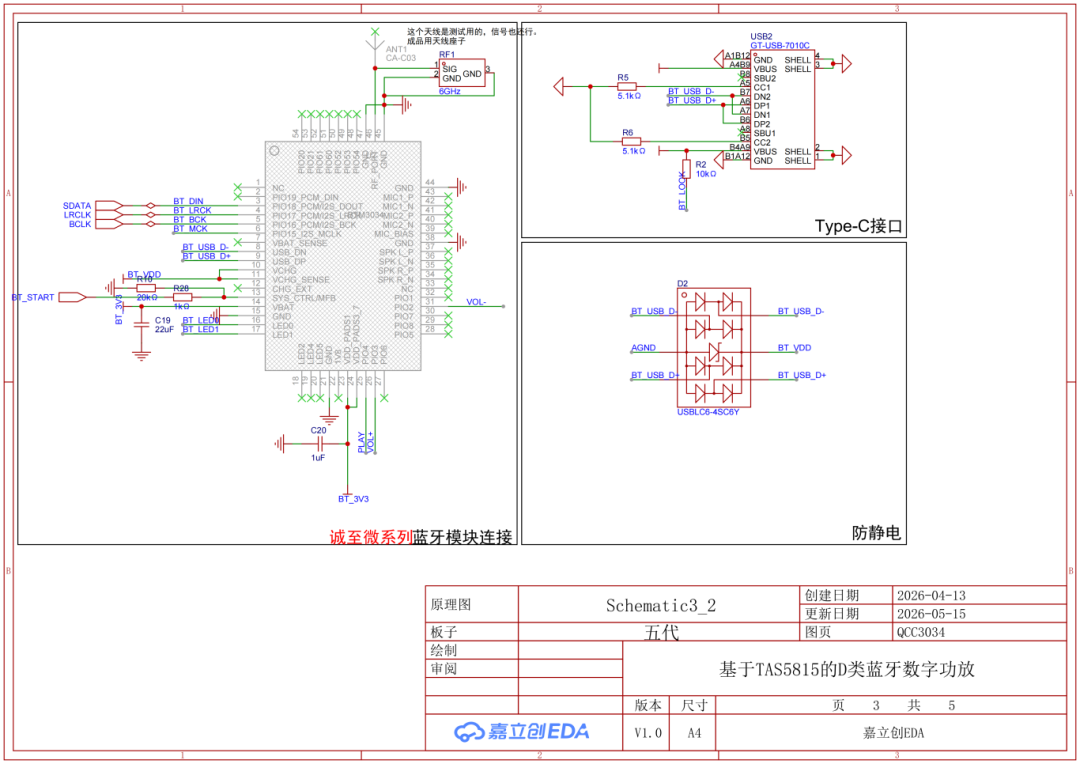Screen dimensions: 1080x764
Task: Click the 嘉立创EDA logo in title block
Action: tap(521, 732)
